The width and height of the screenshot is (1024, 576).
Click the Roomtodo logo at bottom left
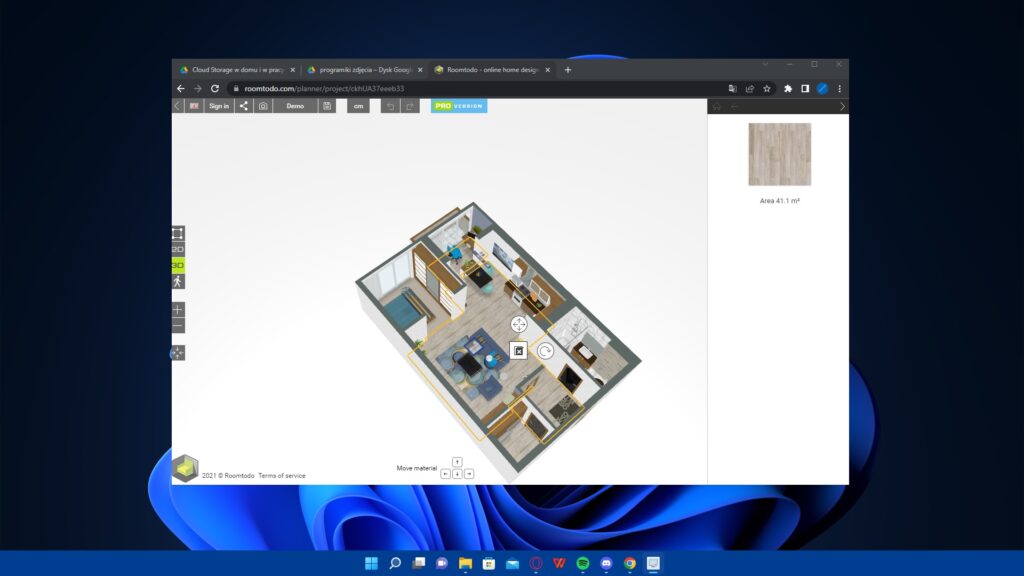click(x=185, y=468)
